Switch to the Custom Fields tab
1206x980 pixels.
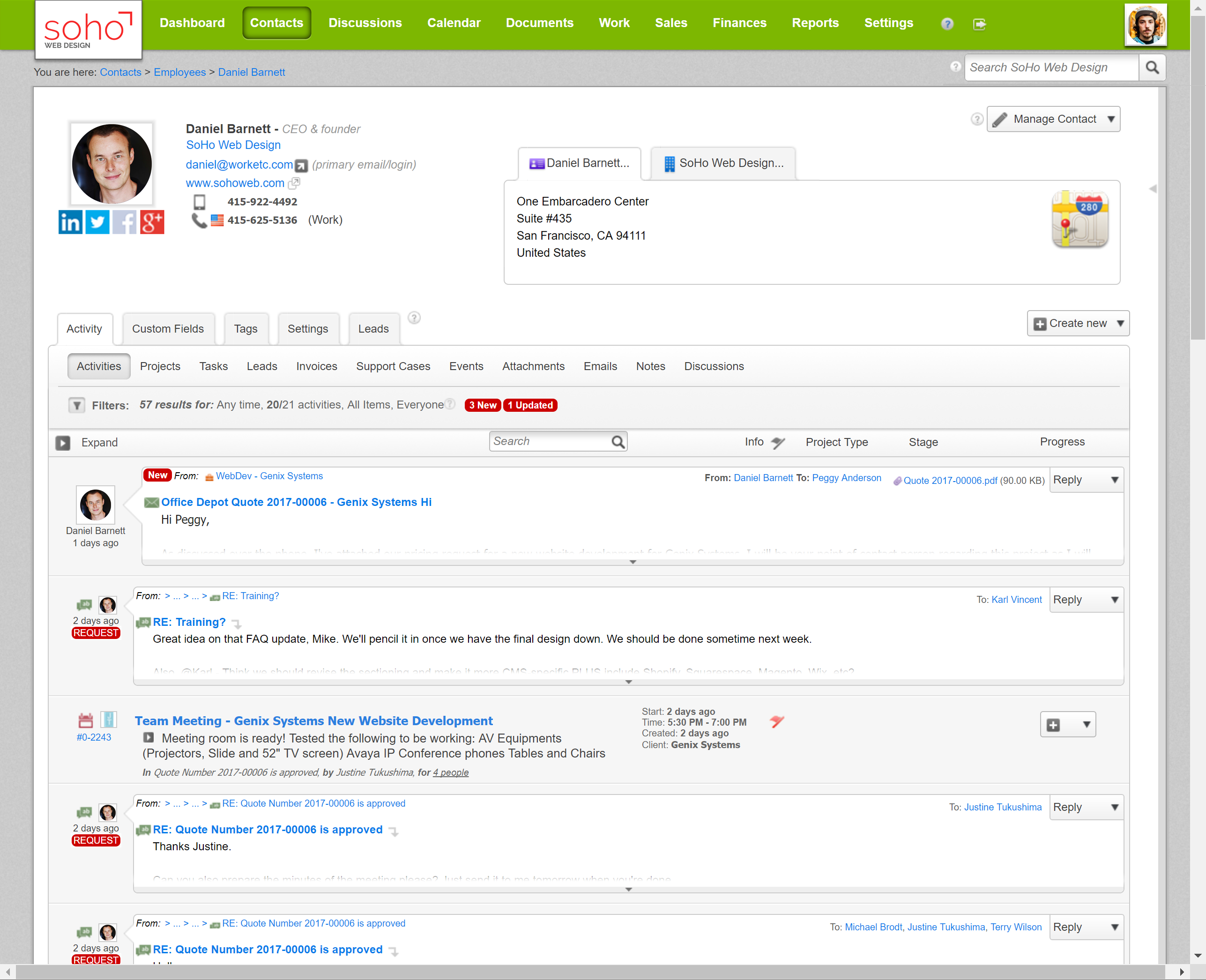[168, 328]
